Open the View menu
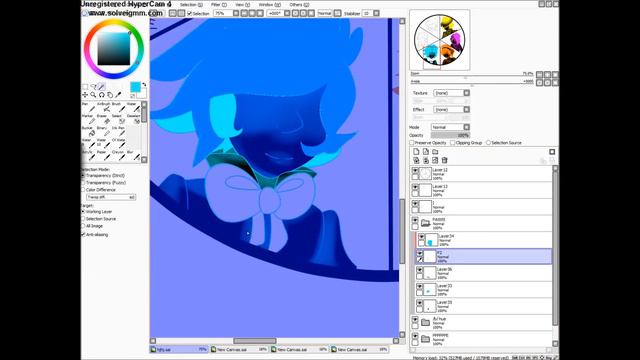Image resolution: width=640 pixels, height=360 pixels. (x=242, y=4)
